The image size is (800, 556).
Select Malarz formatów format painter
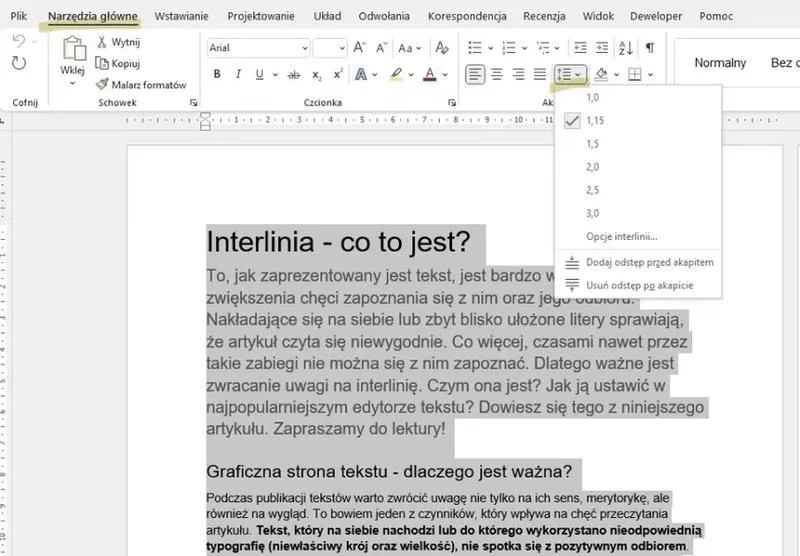(141, 85)
